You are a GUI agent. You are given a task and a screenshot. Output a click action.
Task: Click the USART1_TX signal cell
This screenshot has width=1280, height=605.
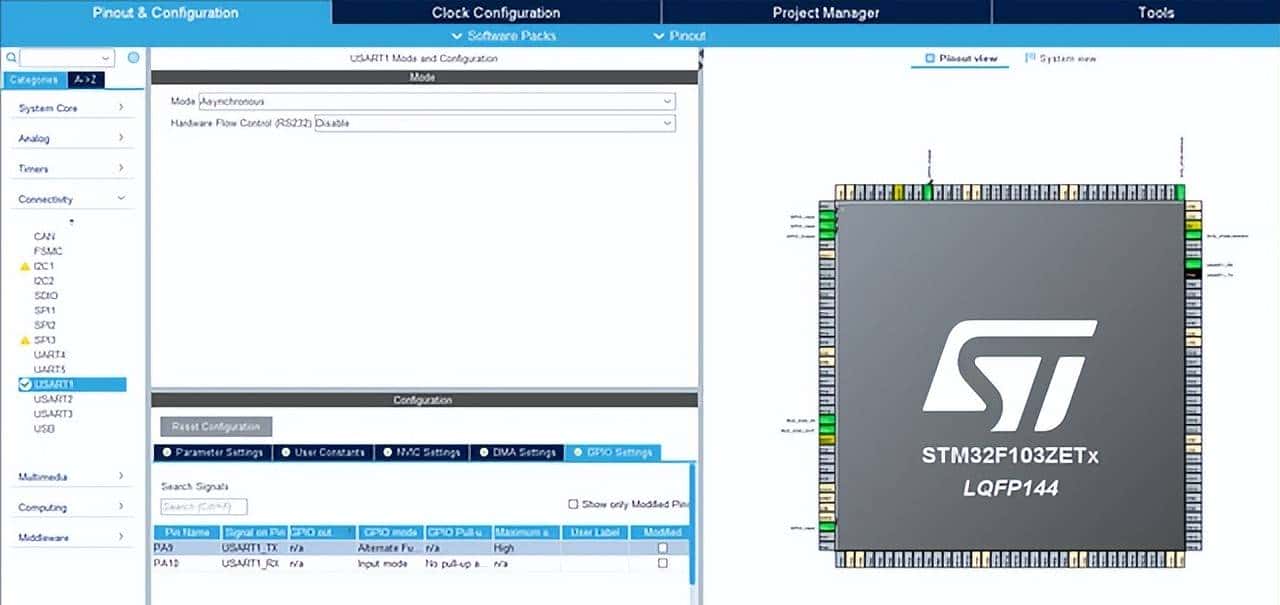tap(254, 548)
